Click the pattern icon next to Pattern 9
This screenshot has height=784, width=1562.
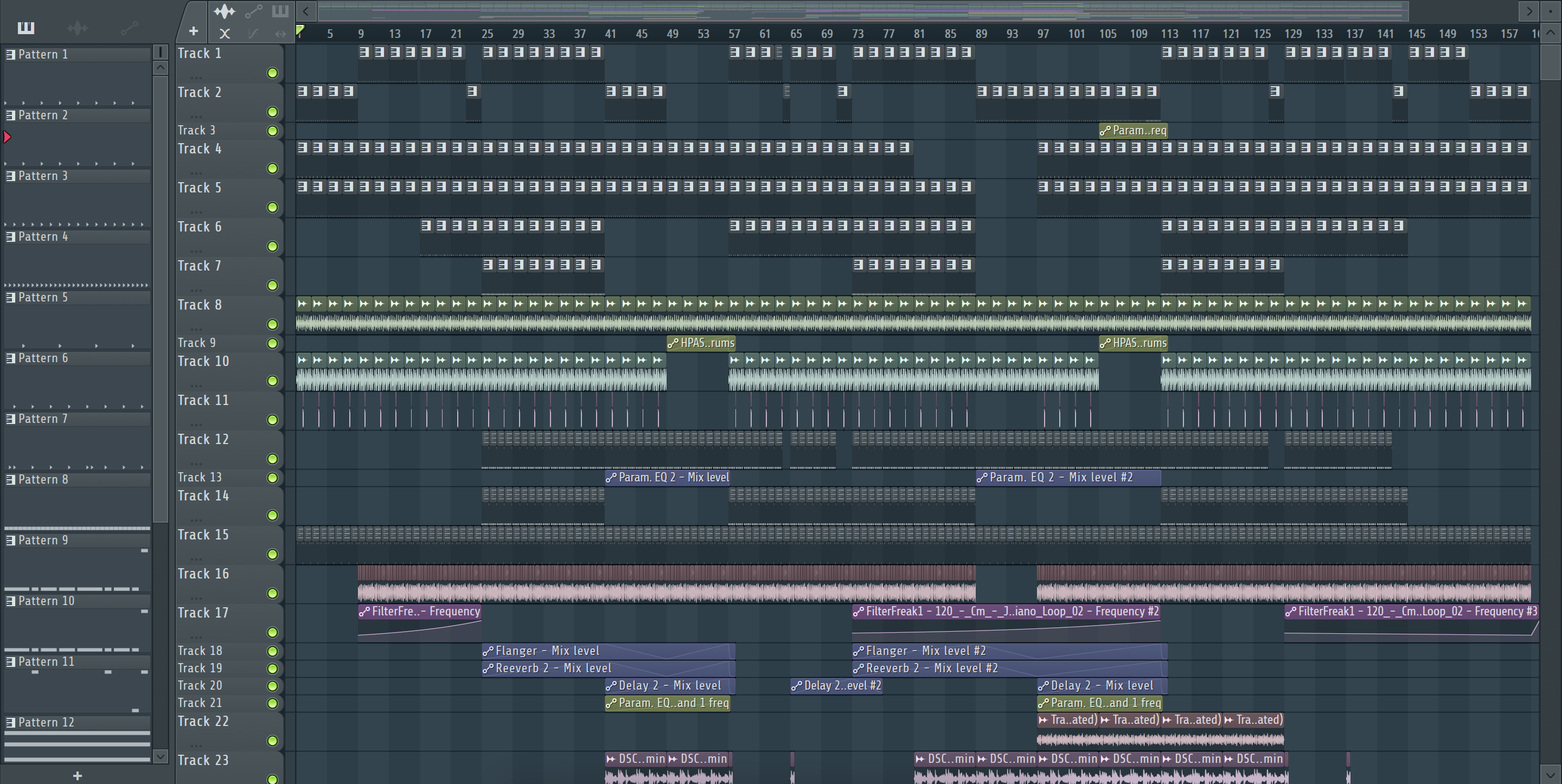tap(10, 540)
